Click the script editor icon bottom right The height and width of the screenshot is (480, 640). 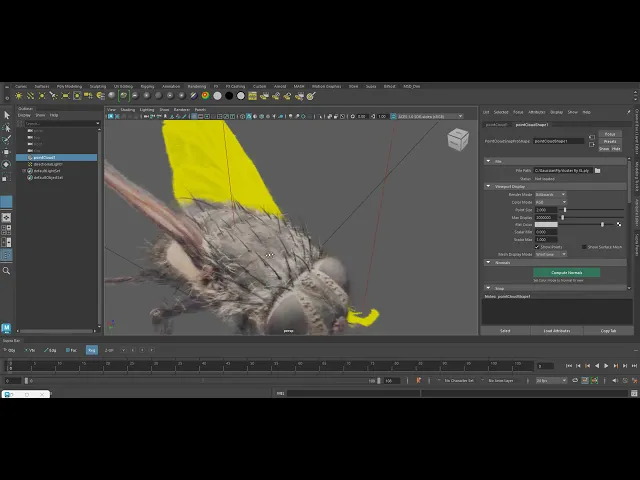click(634, 393)
